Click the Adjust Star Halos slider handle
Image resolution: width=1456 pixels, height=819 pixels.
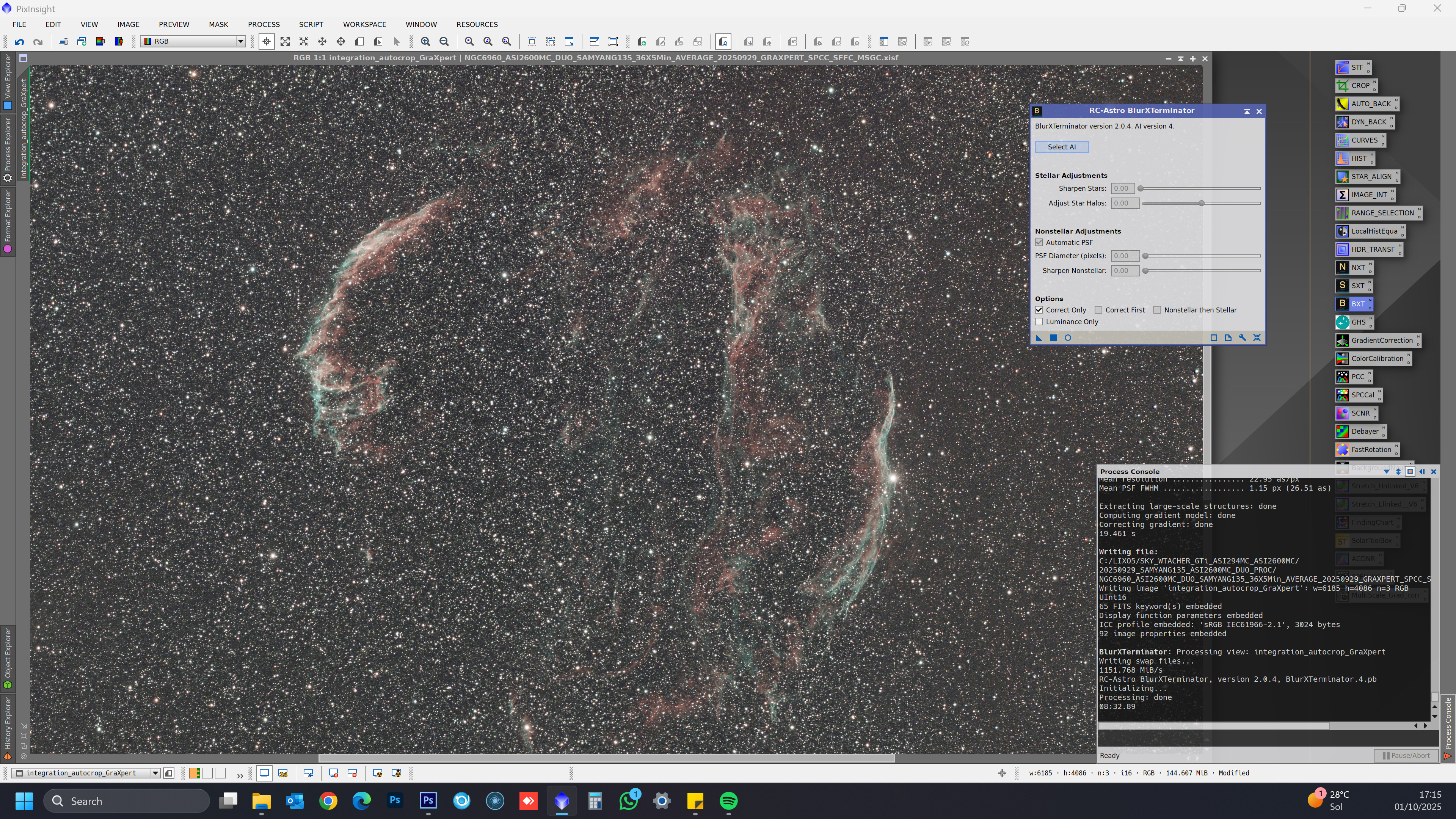1201,203
